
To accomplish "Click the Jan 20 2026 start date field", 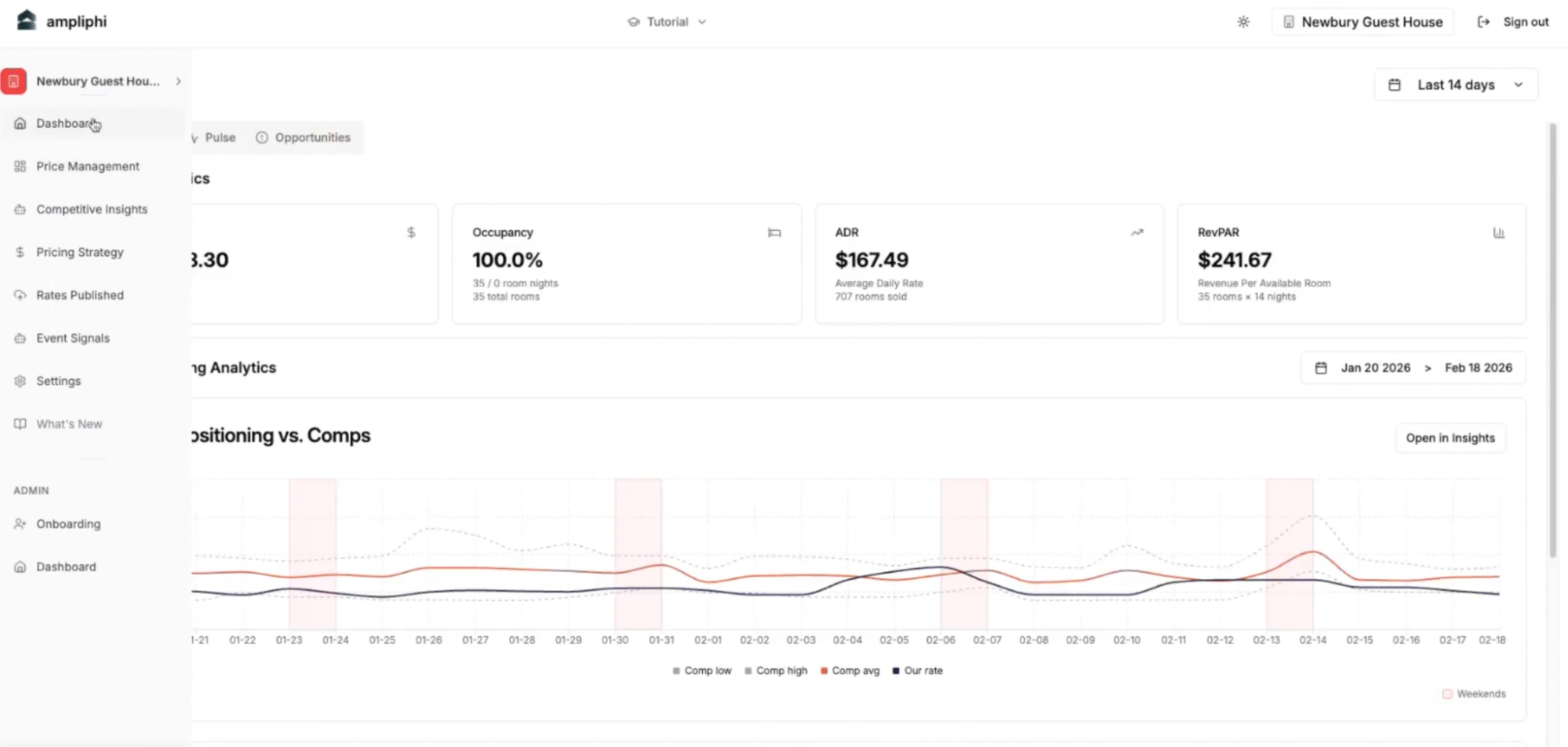I will [1374, 368].
